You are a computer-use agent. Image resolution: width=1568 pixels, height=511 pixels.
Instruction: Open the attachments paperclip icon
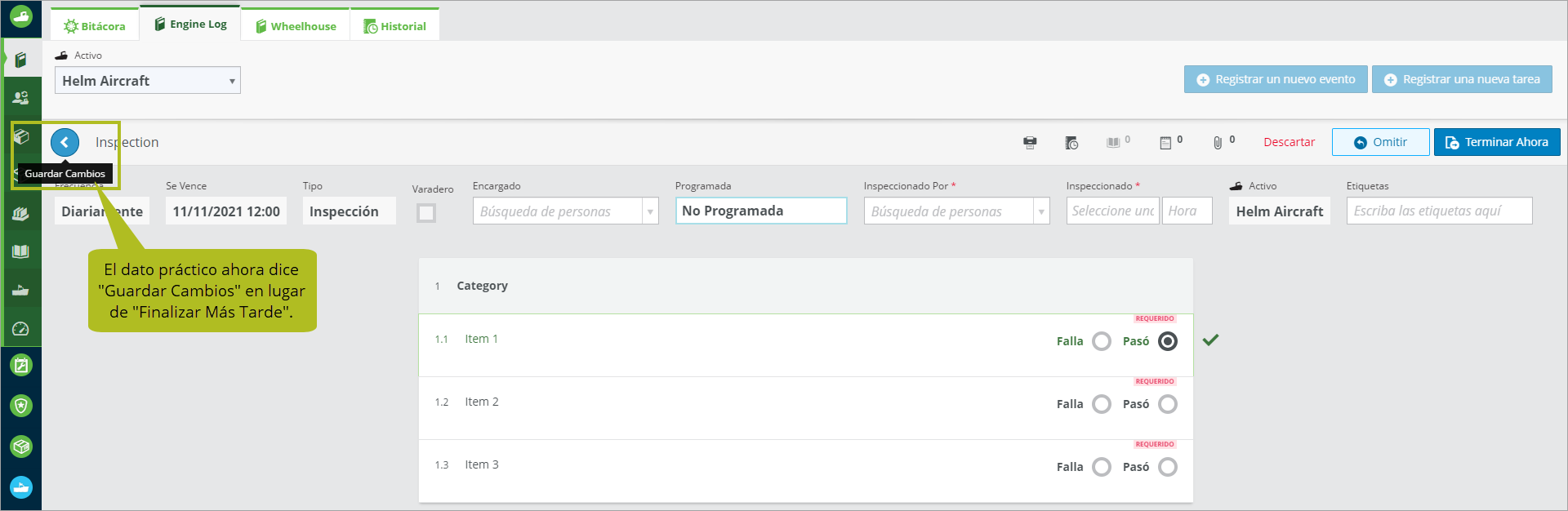click(x=1217, y=143)
